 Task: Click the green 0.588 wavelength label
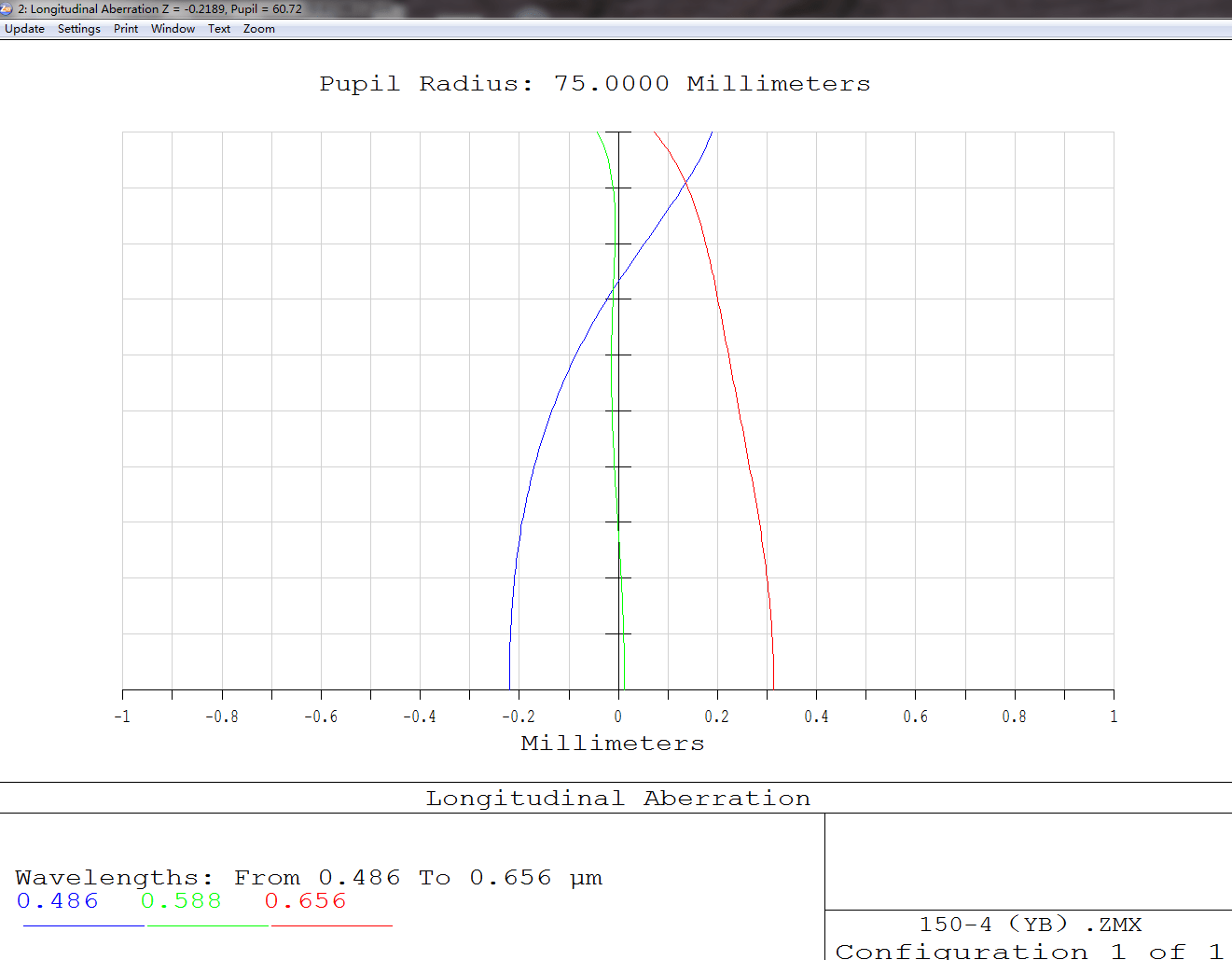click(181, 901)
